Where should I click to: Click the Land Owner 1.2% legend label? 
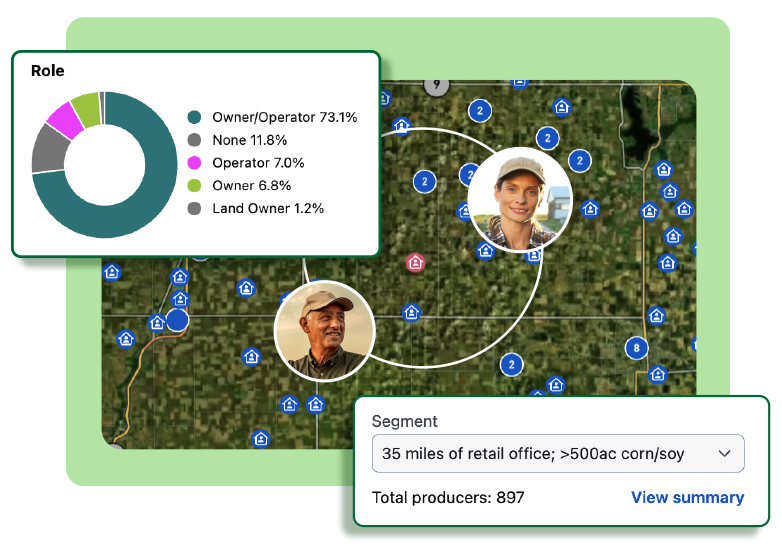point(268,208)
